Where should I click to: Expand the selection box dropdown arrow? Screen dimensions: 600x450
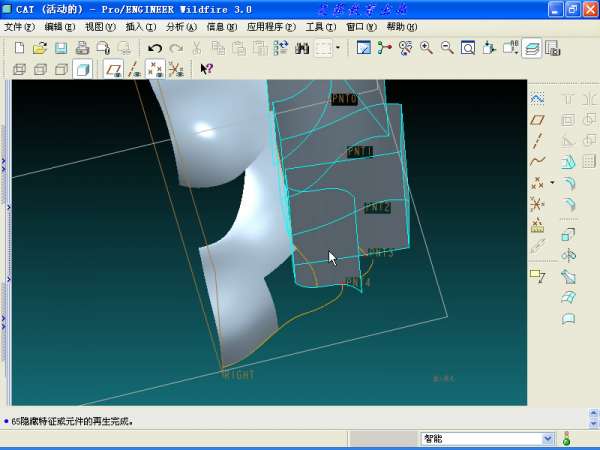click(x=338, y=48)
